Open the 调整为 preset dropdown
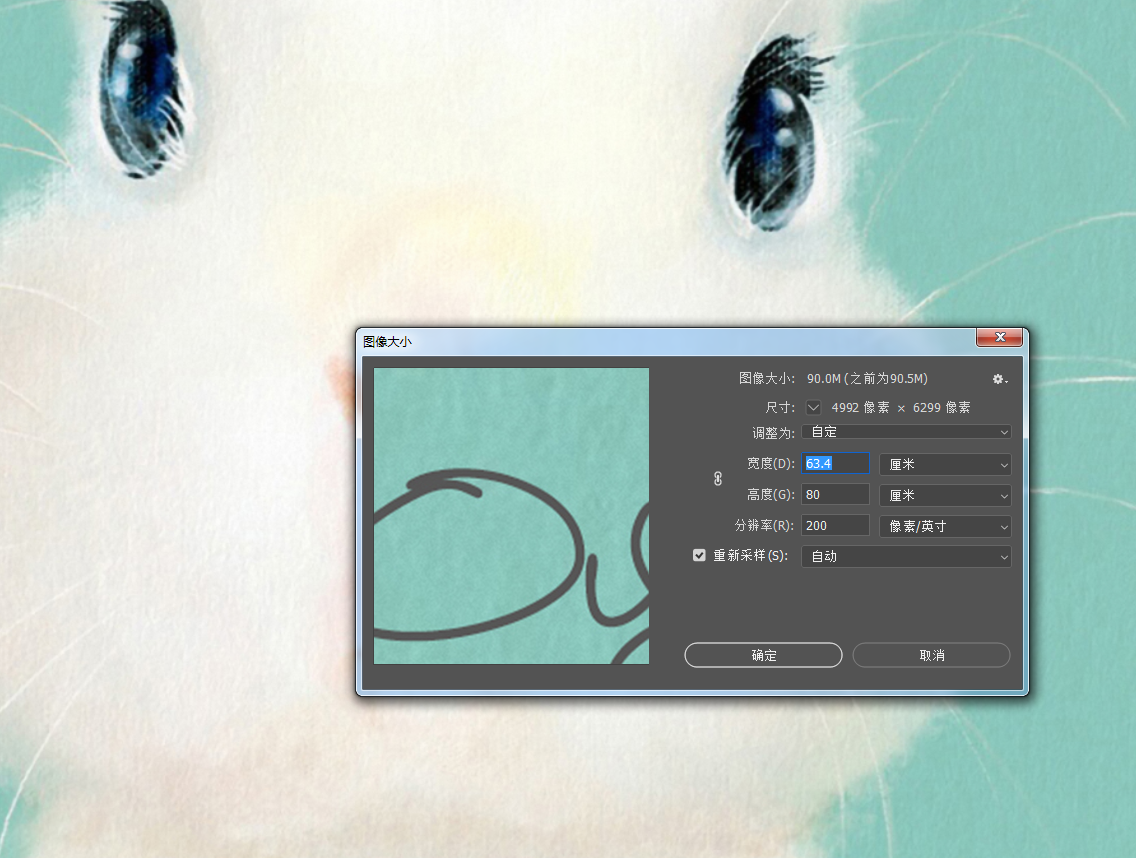This screenshot has height=858, width=1136. [906, 432]
